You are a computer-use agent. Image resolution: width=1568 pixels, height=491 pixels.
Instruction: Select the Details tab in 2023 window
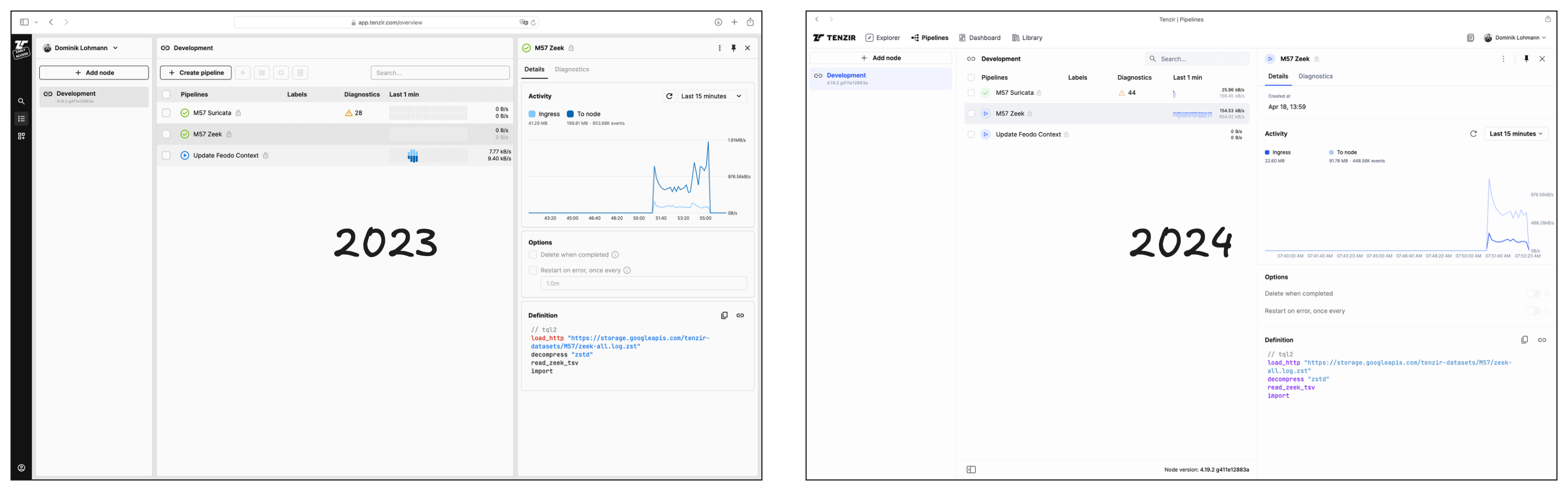pyautogui.click(x=534, y=70)
